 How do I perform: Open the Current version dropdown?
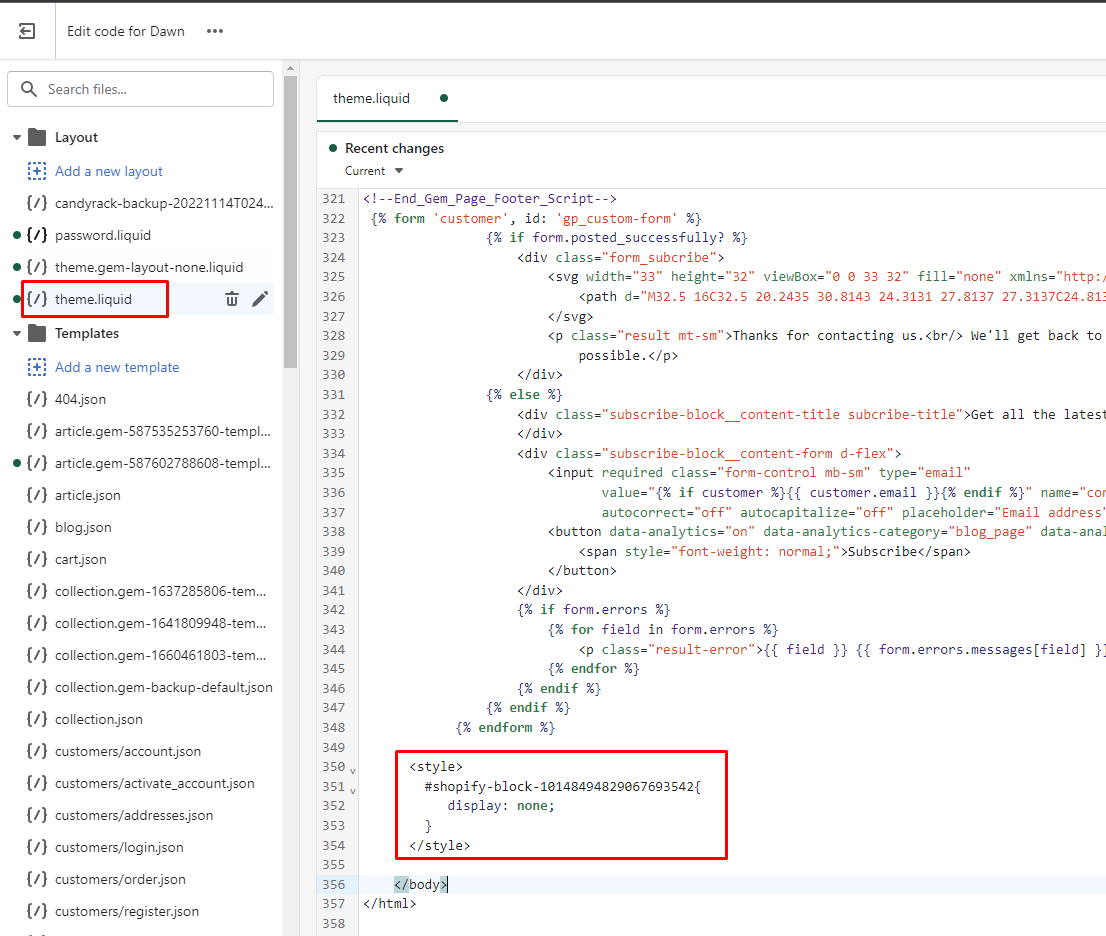[374, 171]
